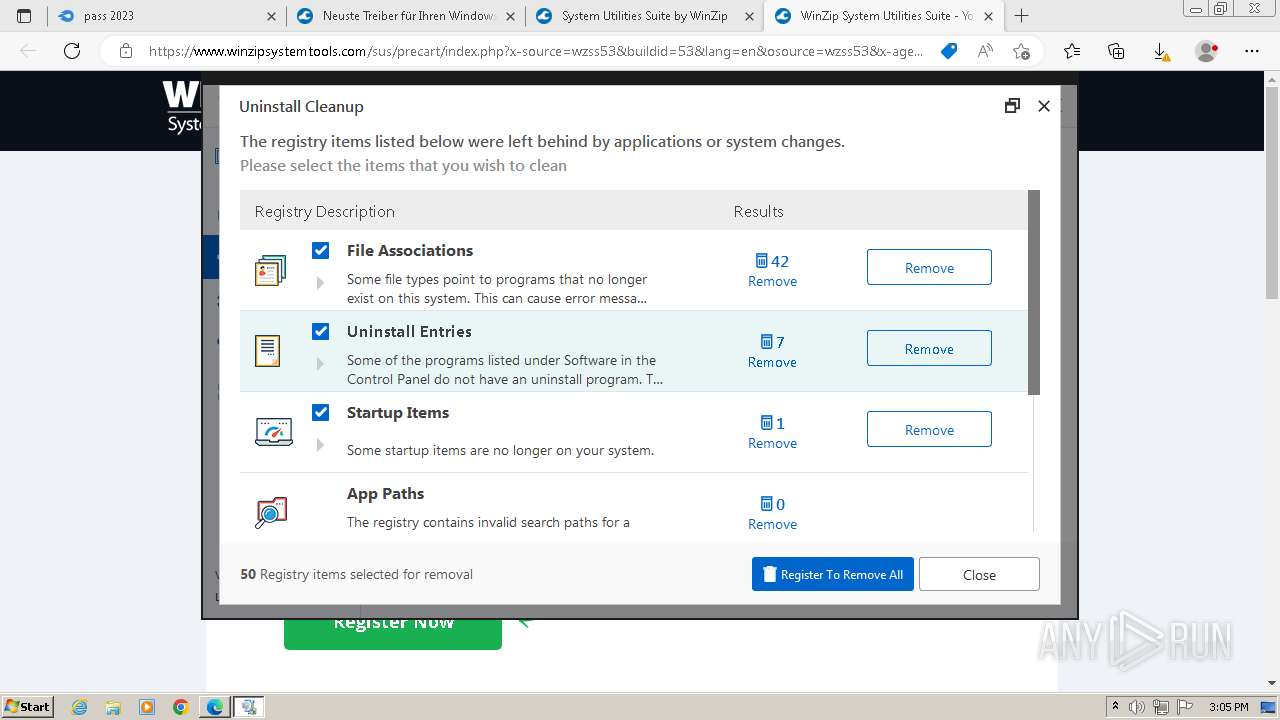
Task: Click Remove link under 1 result
Action: point(772,443)
